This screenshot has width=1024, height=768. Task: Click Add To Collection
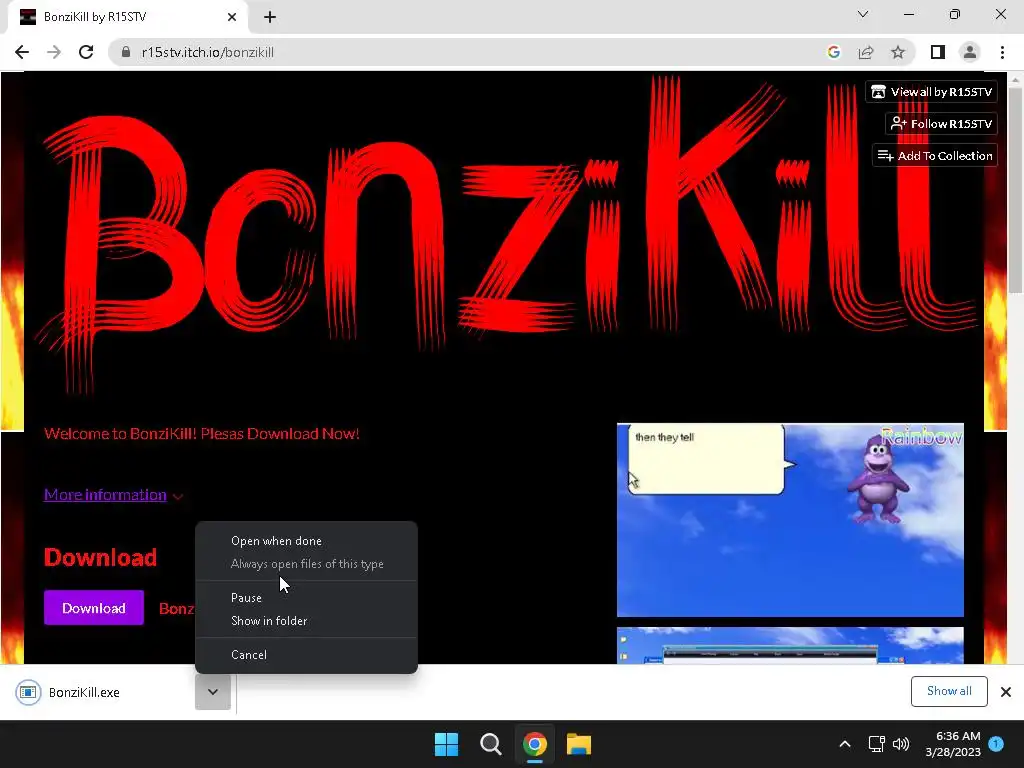tap(935, 155)
